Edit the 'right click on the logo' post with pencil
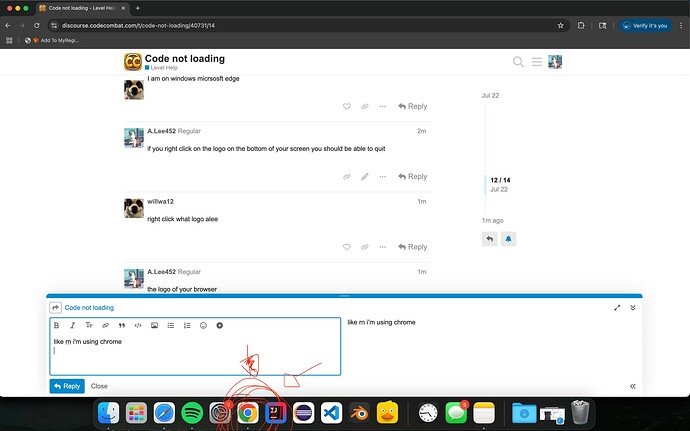Screen dimensions: 690x431 (364, 177)
